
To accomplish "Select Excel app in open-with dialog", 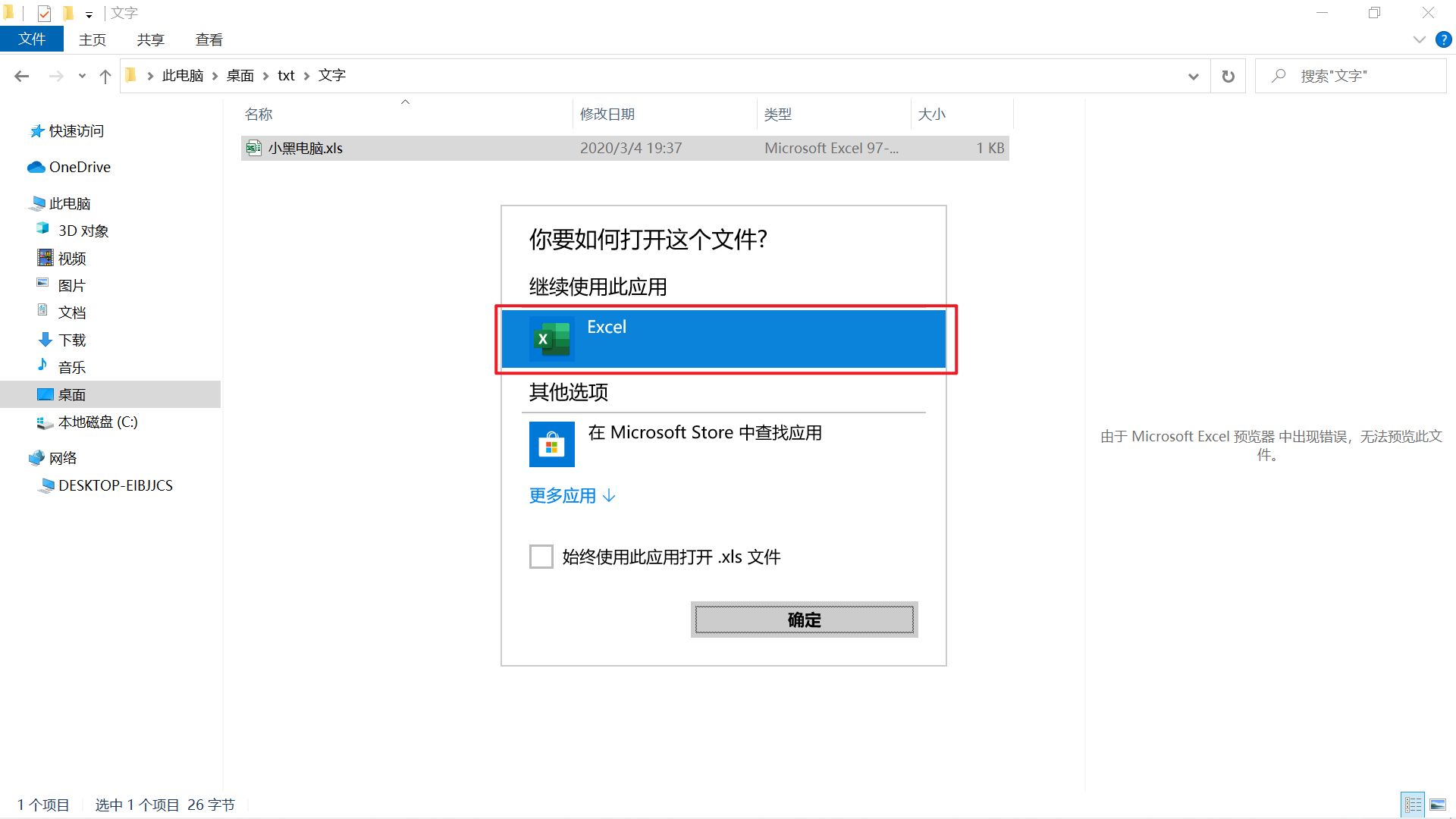I will pos(723,338).
